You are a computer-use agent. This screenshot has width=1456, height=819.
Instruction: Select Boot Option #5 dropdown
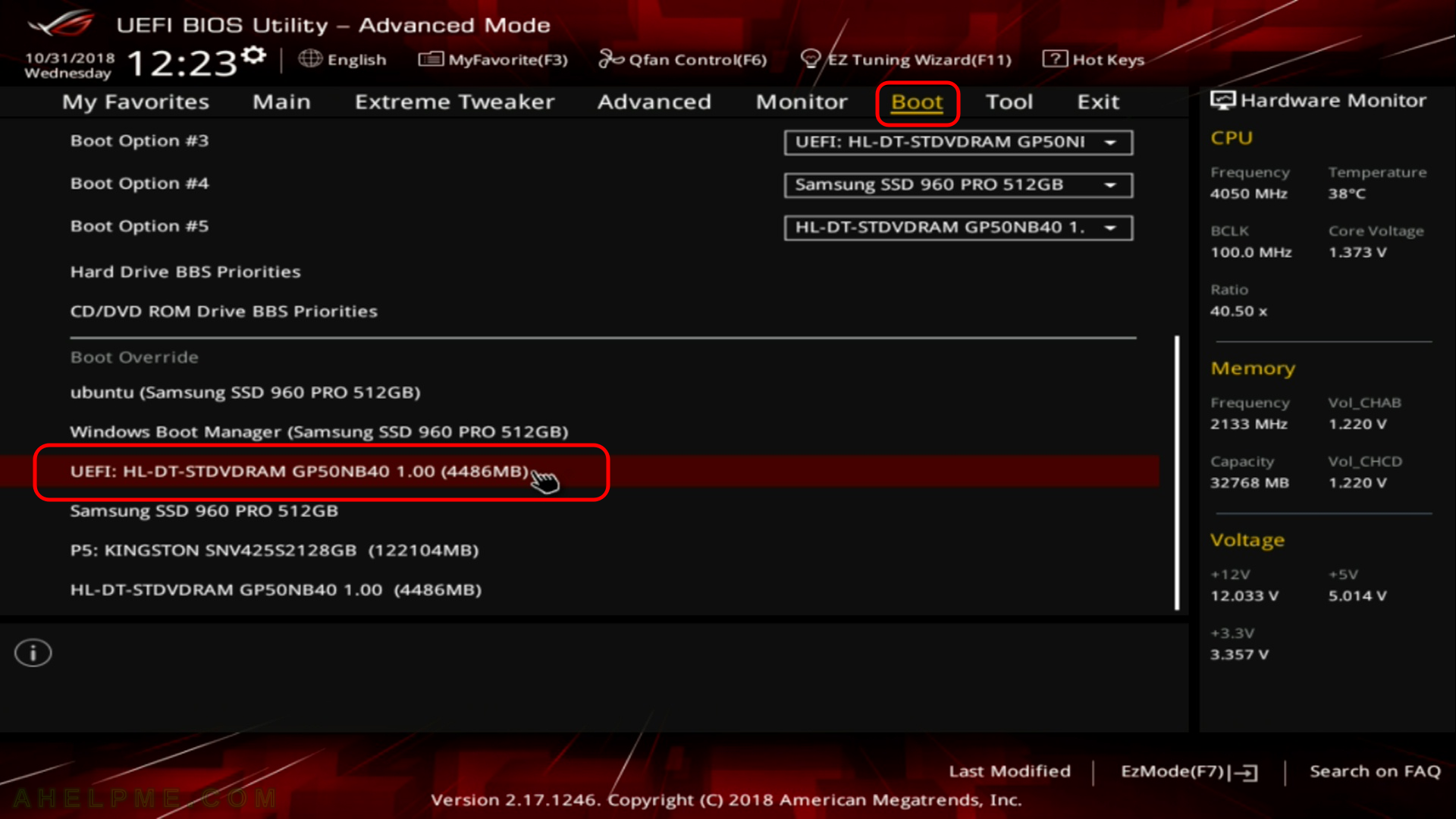(956, 226)
